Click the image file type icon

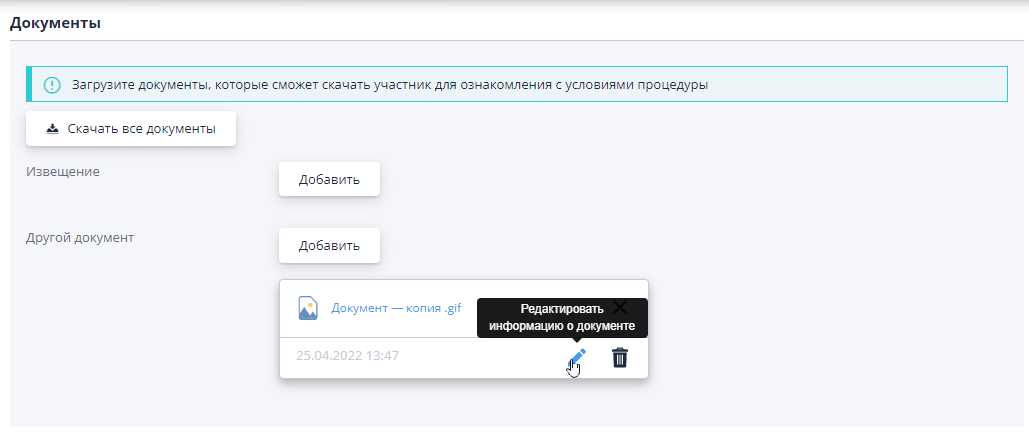click(308, 308)
